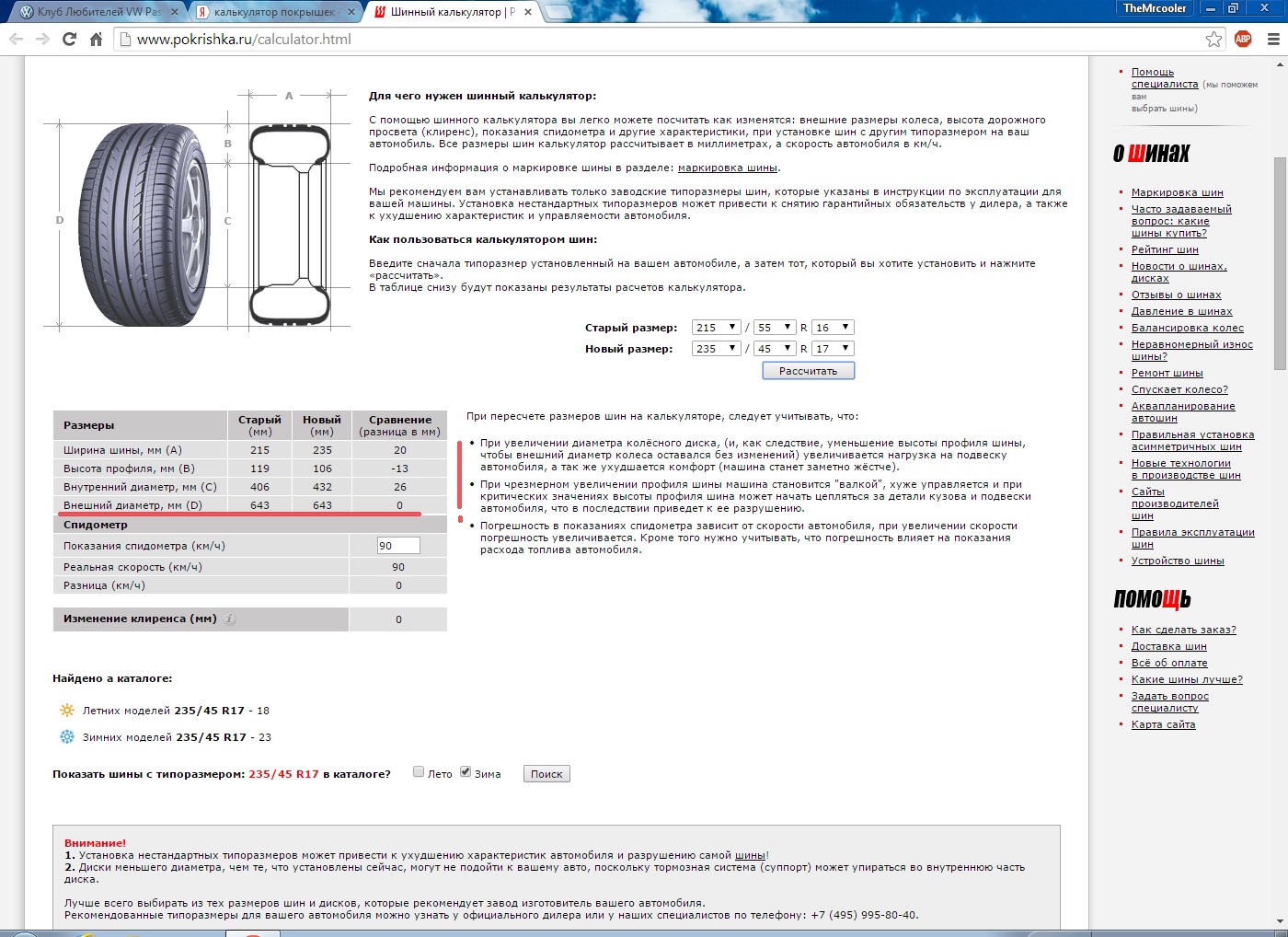
Task: Open a new browser tab
Action: (x=558, y=12)
